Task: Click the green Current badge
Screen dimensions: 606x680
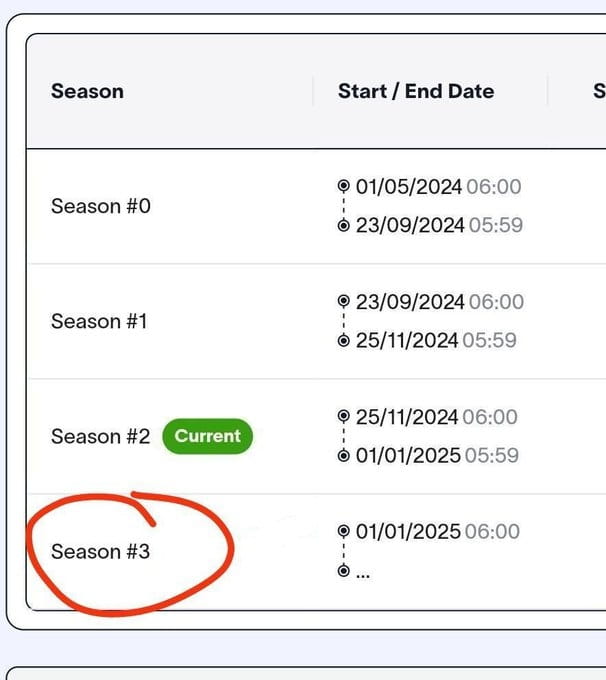Action: (x=208, y=436)
